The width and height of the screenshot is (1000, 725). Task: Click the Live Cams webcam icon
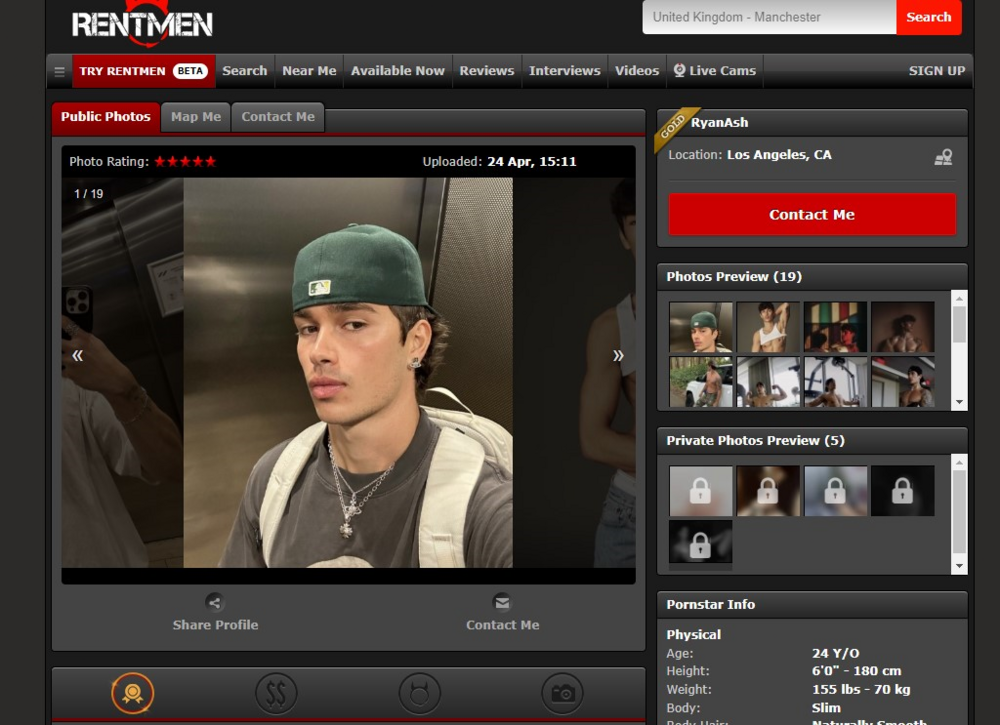coord(680,71)
